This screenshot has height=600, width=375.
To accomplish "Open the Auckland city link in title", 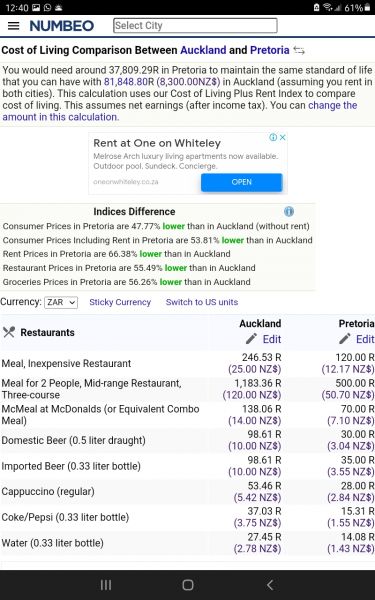I will [203, 50].
